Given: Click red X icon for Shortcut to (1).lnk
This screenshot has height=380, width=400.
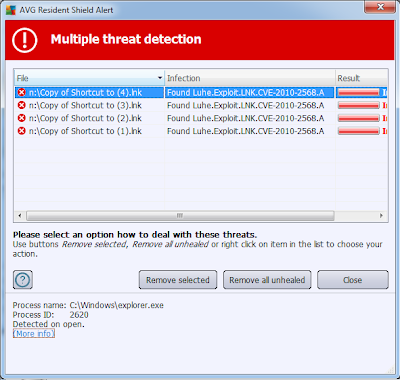Looking at the screenshot, I should 22,131.
